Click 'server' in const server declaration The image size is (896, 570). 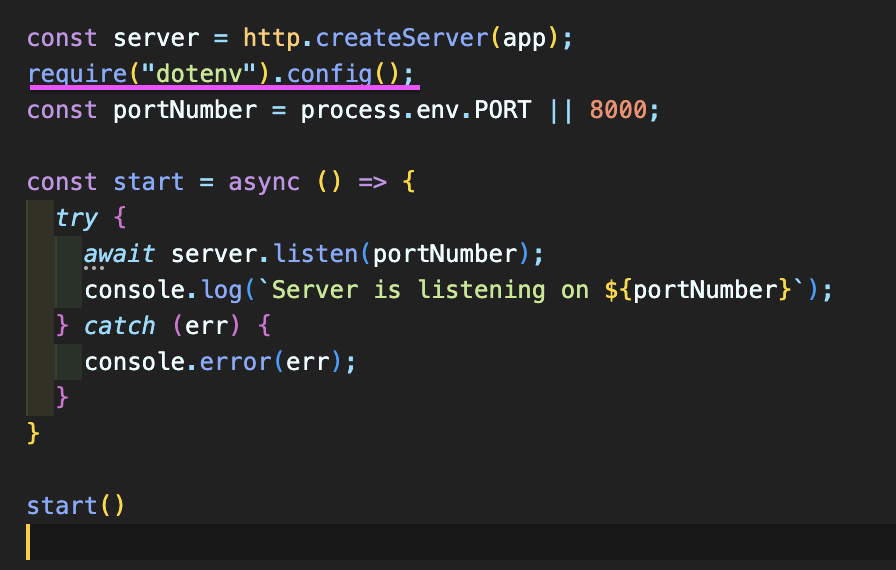pos(156,38)
